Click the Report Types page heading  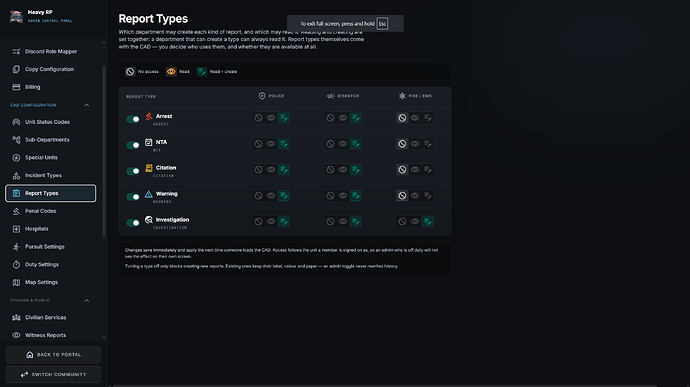click(153, 18)
